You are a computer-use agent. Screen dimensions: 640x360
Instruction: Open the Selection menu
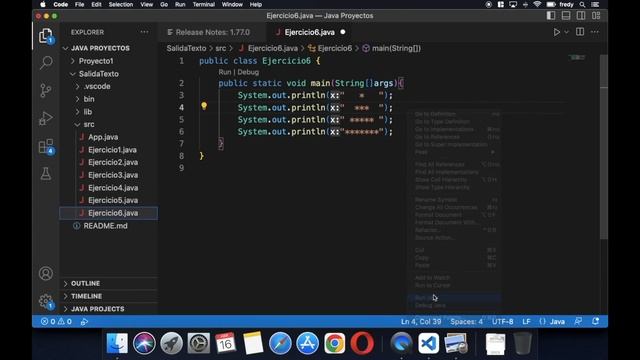[121, 4]
